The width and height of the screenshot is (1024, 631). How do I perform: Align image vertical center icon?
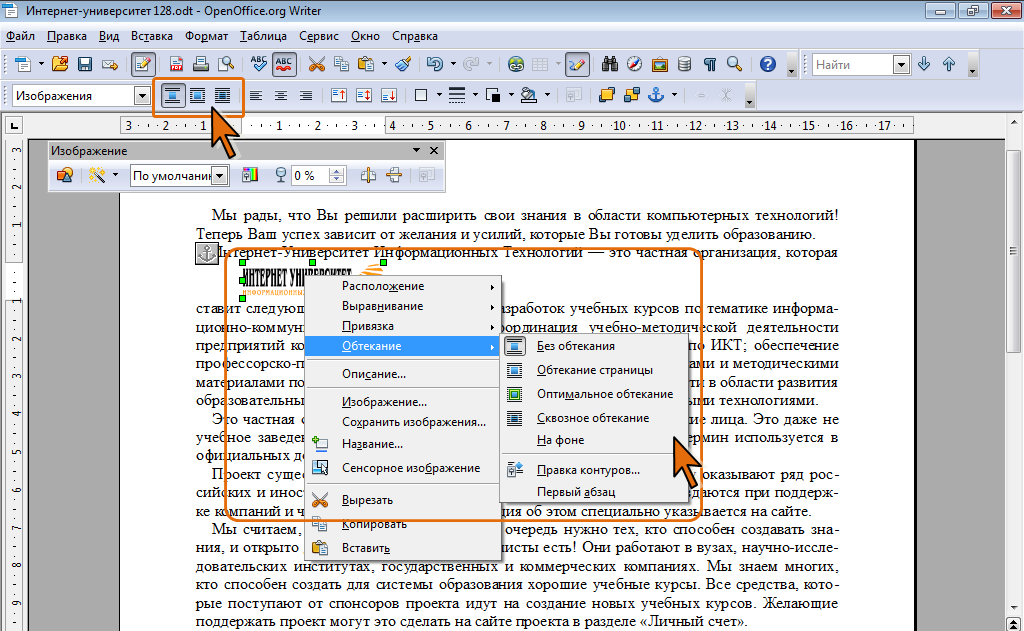(364, 96)
